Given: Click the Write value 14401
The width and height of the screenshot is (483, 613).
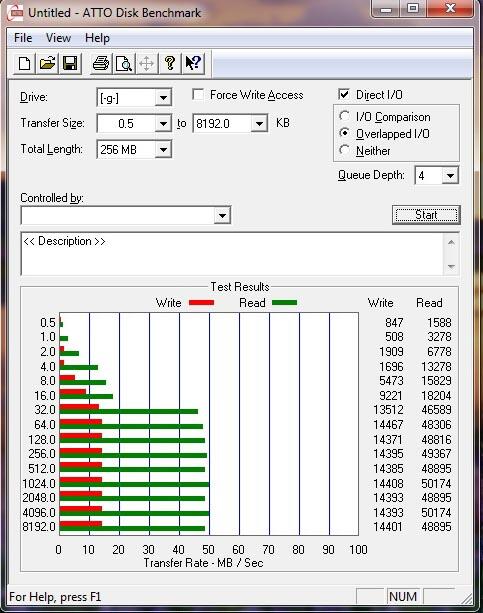Looking at the screenshot, I should point(388,527).
